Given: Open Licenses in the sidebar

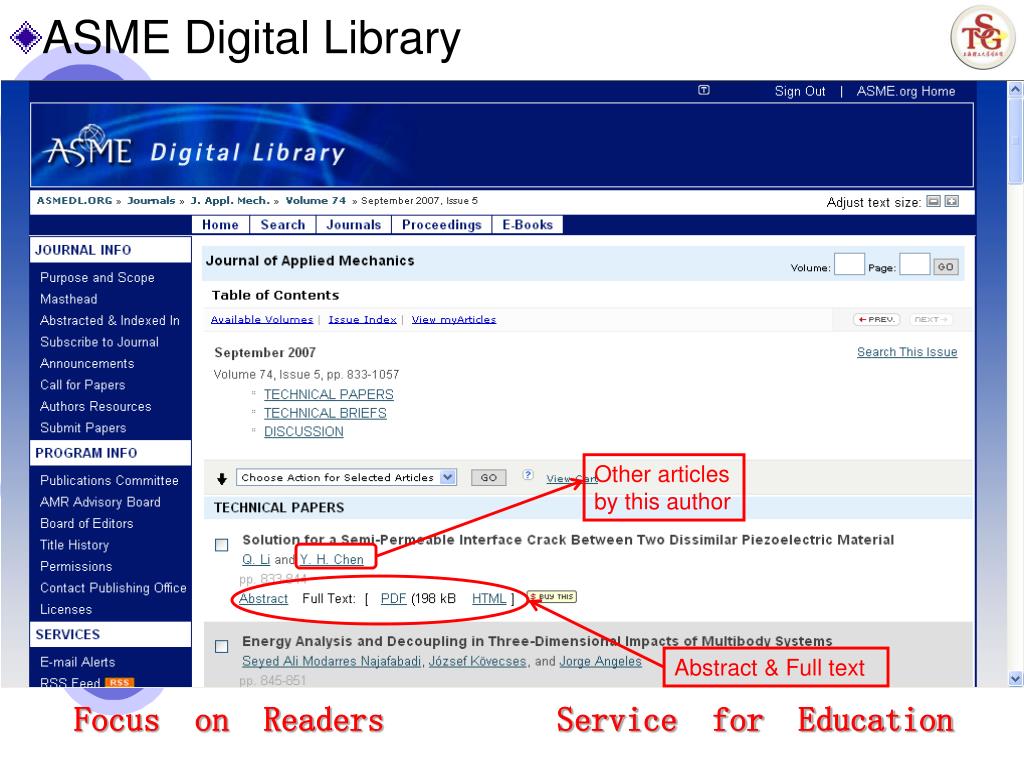Looking at the screenshot, I should [x=66, y=609].
